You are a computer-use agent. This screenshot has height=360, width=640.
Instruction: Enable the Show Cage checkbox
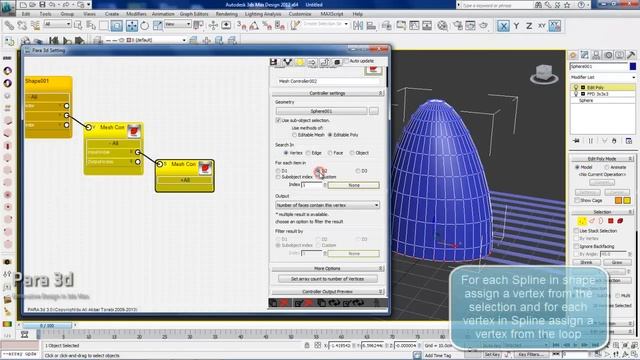577,200
